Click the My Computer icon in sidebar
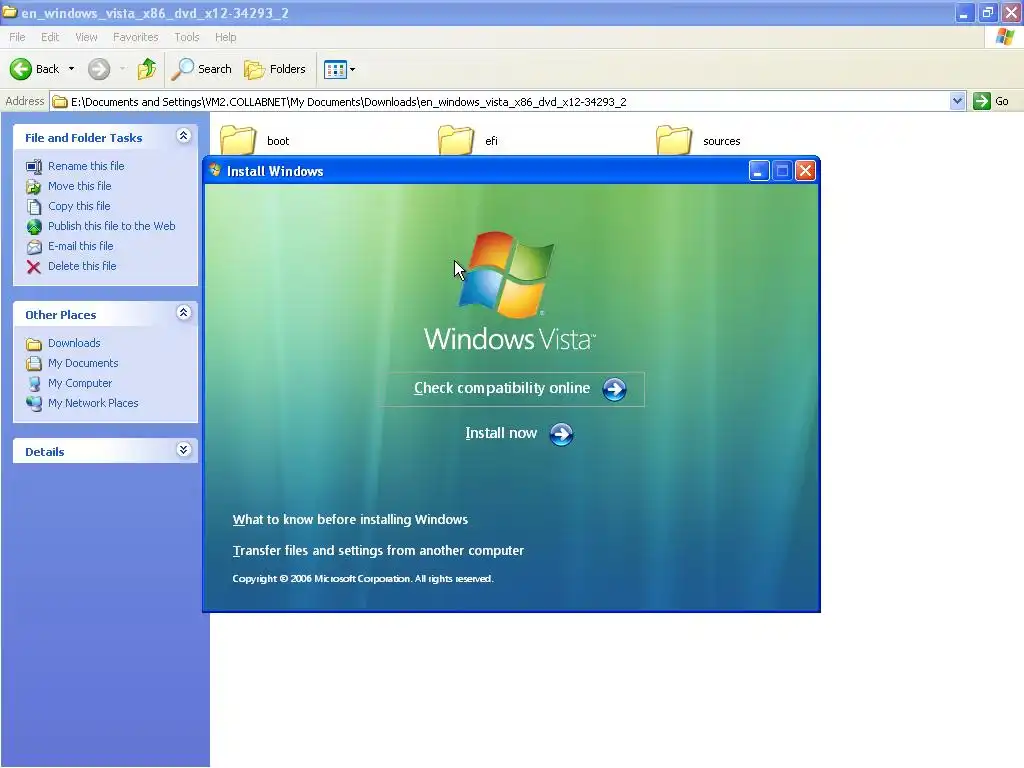 (34, 384)
